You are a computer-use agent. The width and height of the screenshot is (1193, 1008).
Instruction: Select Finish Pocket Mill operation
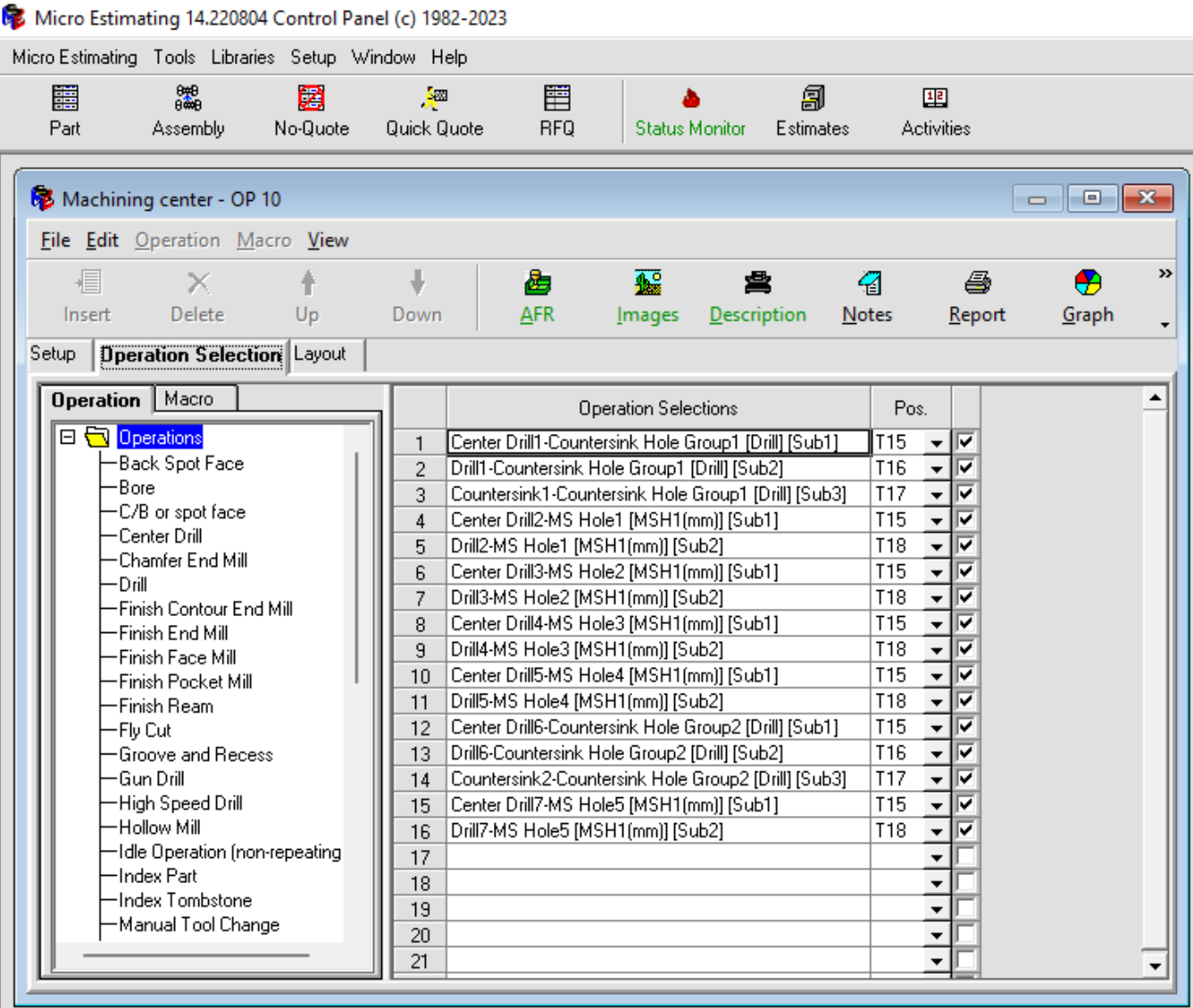186,681
